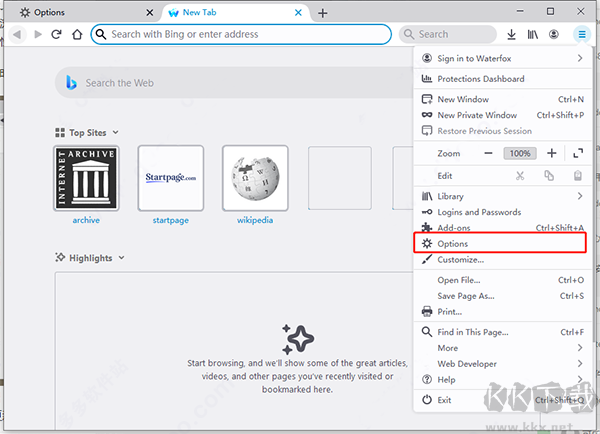Viewport: 600px width, 434px height.
Task: Click the Copy icon in Edit row
Action: pyautogui.click(x=549, y=176)
